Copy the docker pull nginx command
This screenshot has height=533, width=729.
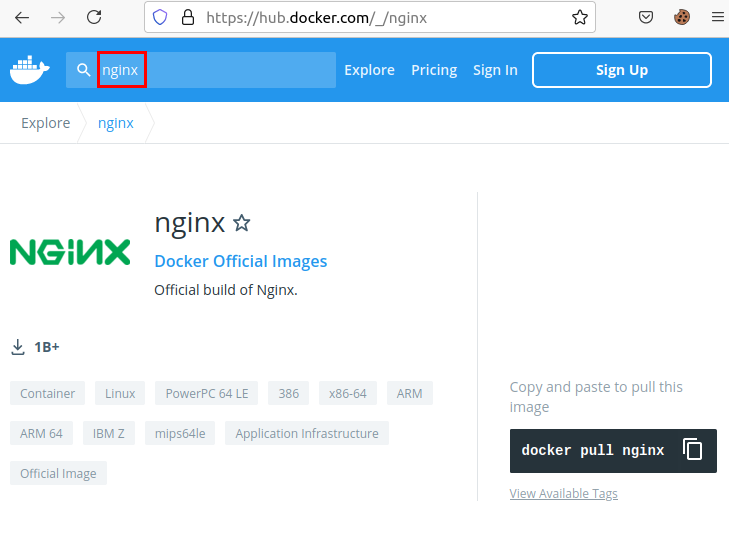pyautogui.click(x=693, y=450)
